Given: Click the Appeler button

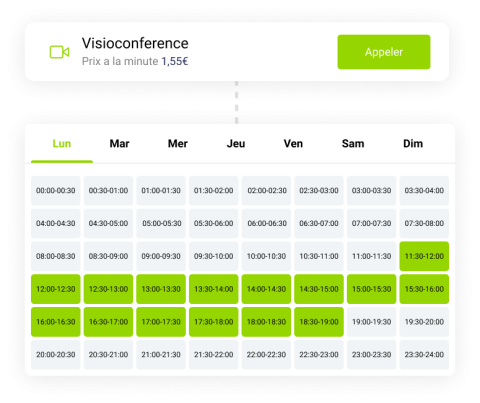Looking at the screenshot, I should tap(384, 52).
